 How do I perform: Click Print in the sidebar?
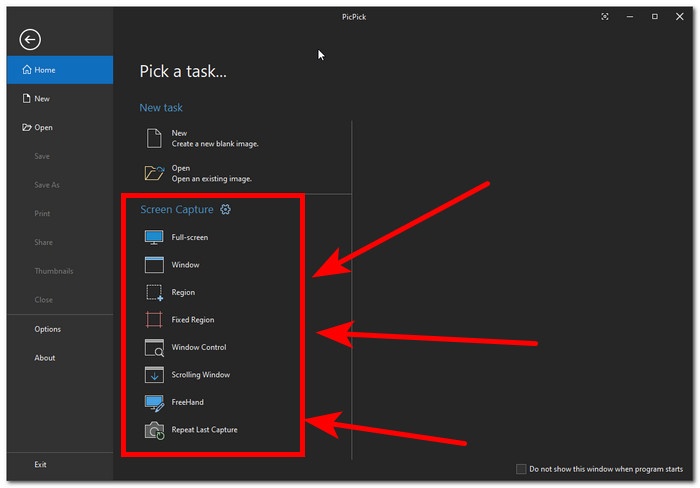(x=42, y=214)
